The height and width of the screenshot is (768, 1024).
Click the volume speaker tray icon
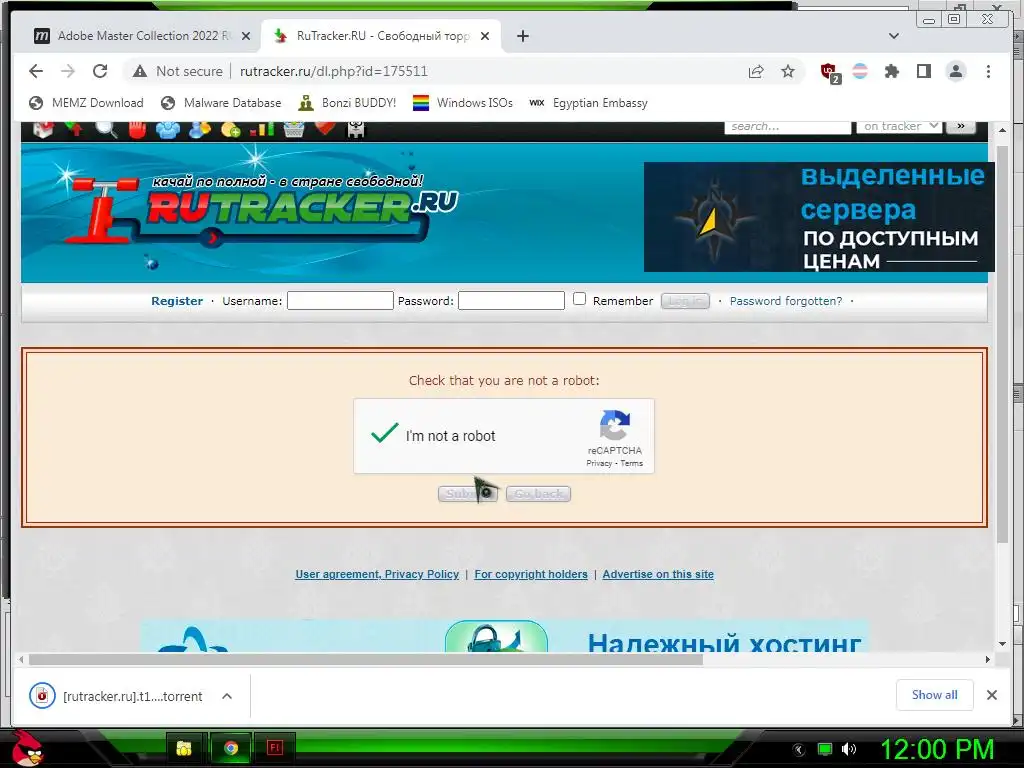849,749
